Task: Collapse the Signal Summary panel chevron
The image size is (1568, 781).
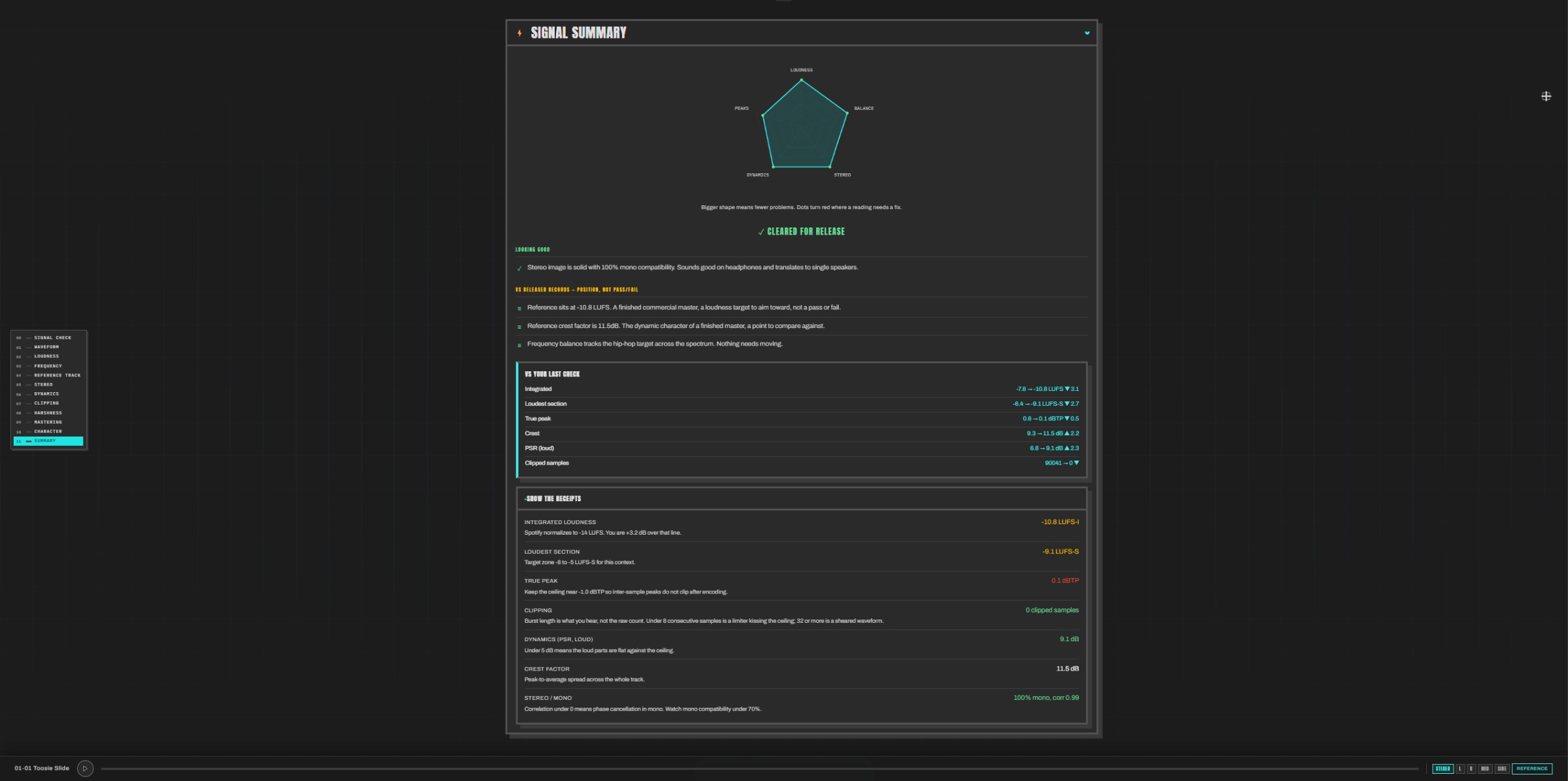Action: pos(1087,33)
